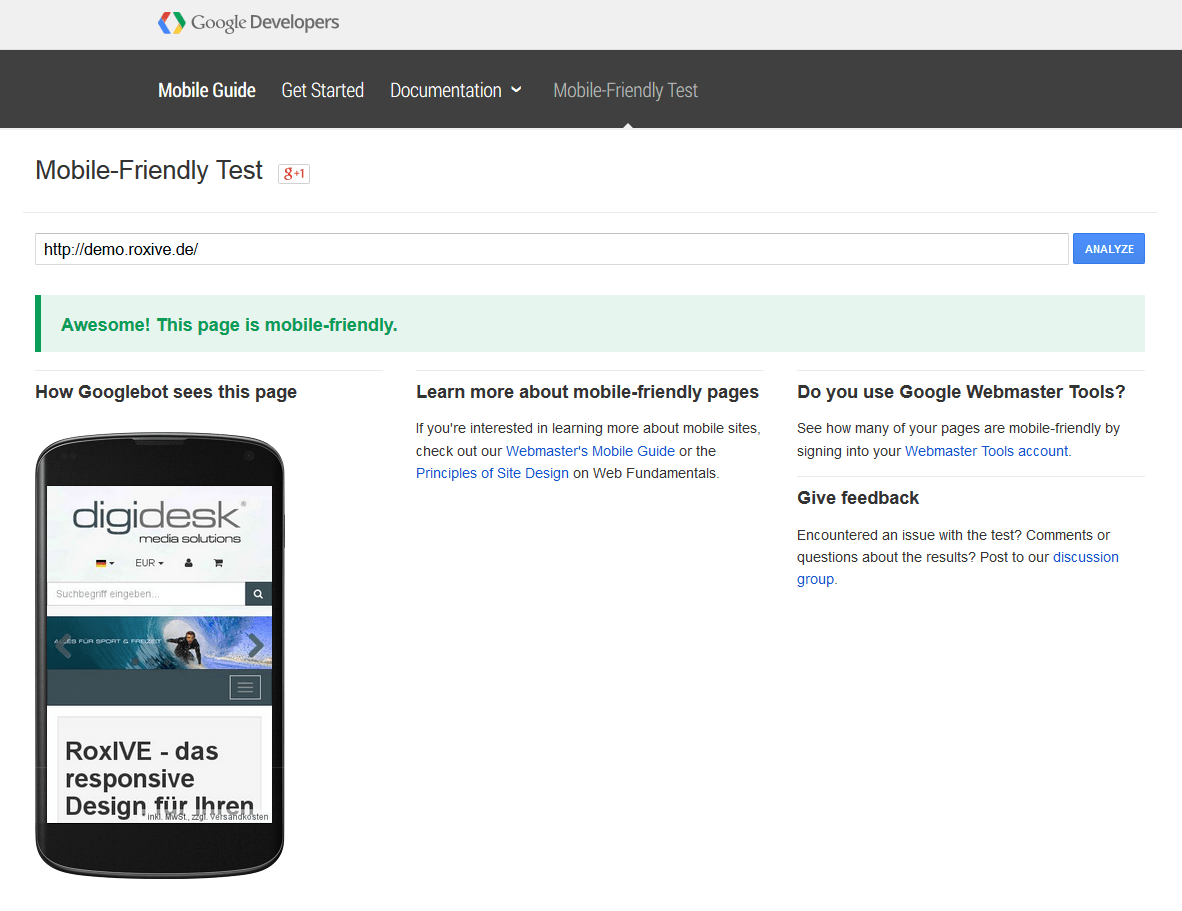The image size is (1182, 911).
Task: Click the Analyze button
Action: (x=1109, y=249)
